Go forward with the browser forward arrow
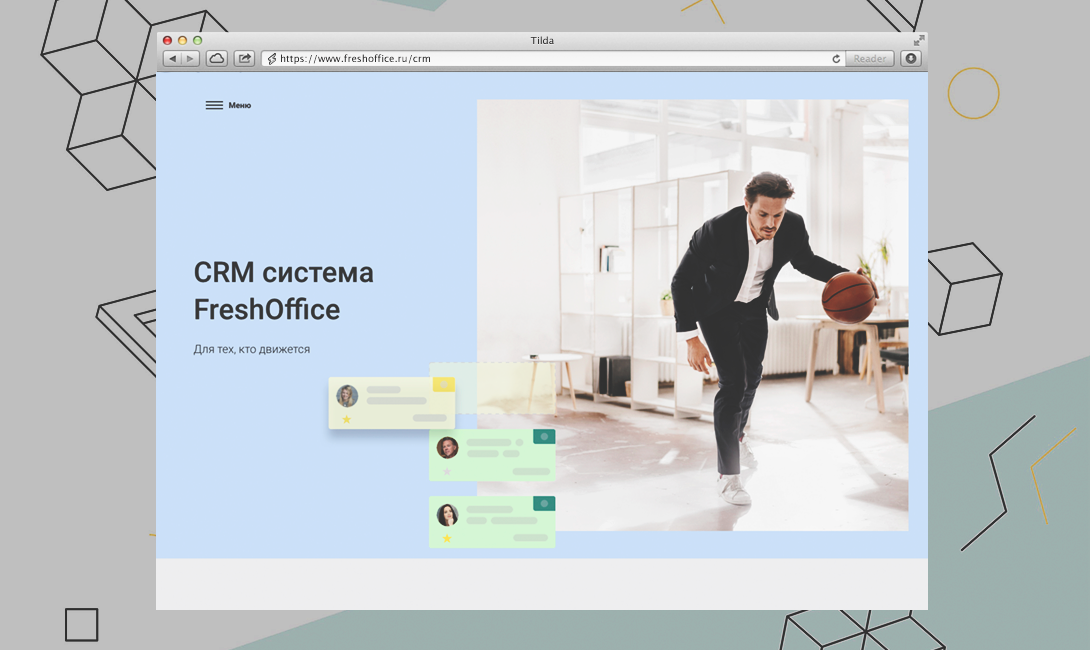Viewport: 1090px width, 650px height. pos(190,58)
